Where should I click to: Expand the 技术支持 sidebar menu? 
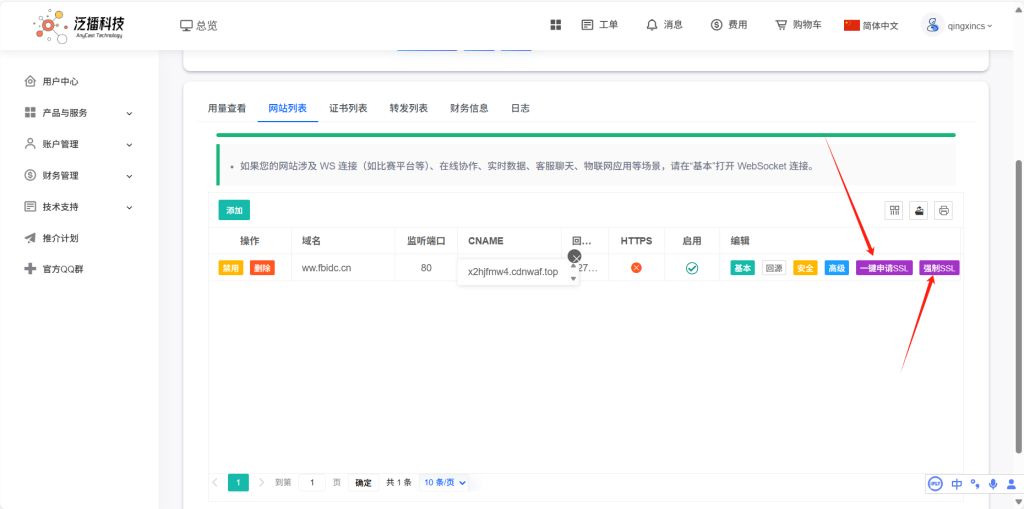79,207
